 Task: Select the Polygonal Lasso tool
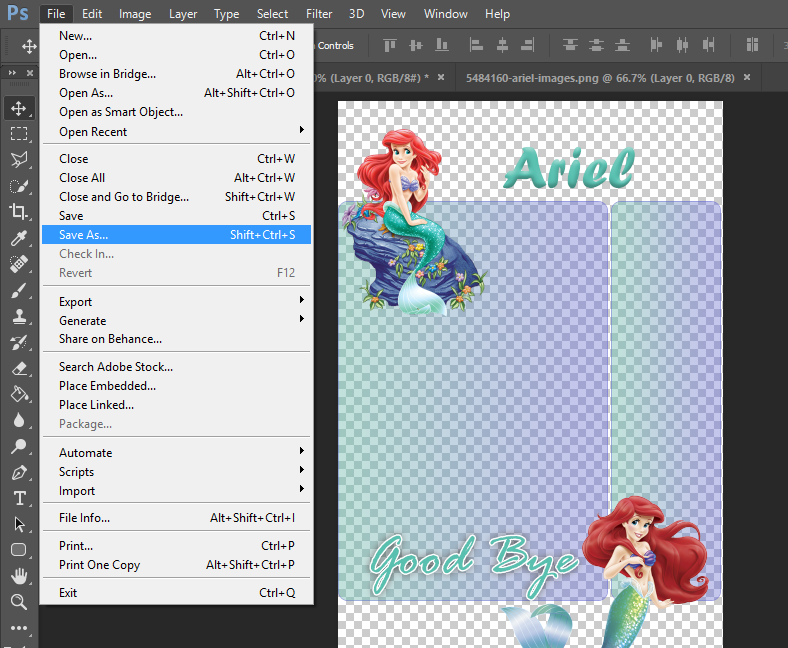19,160
